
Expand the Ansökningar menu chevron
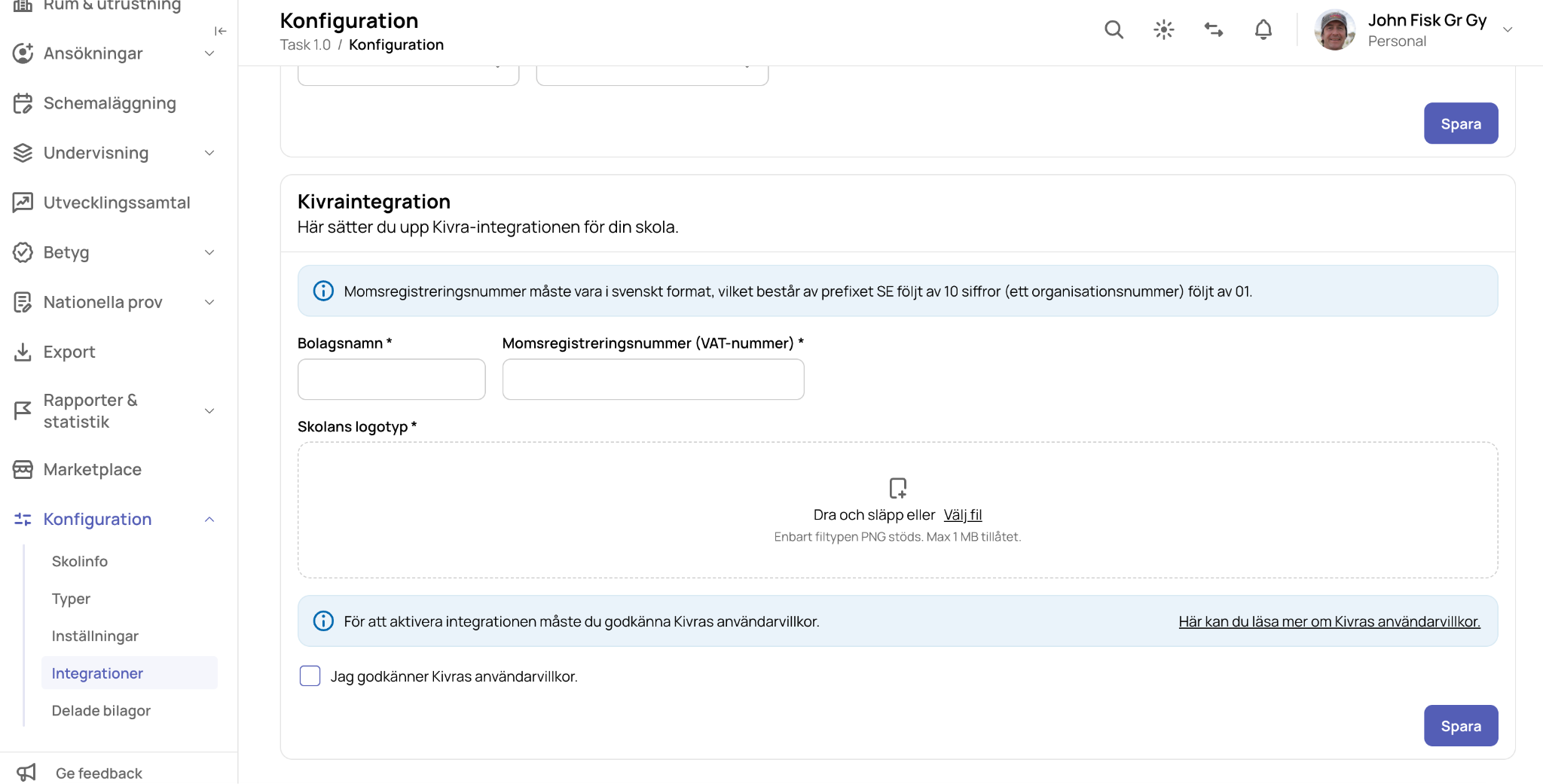coord(209,53)
